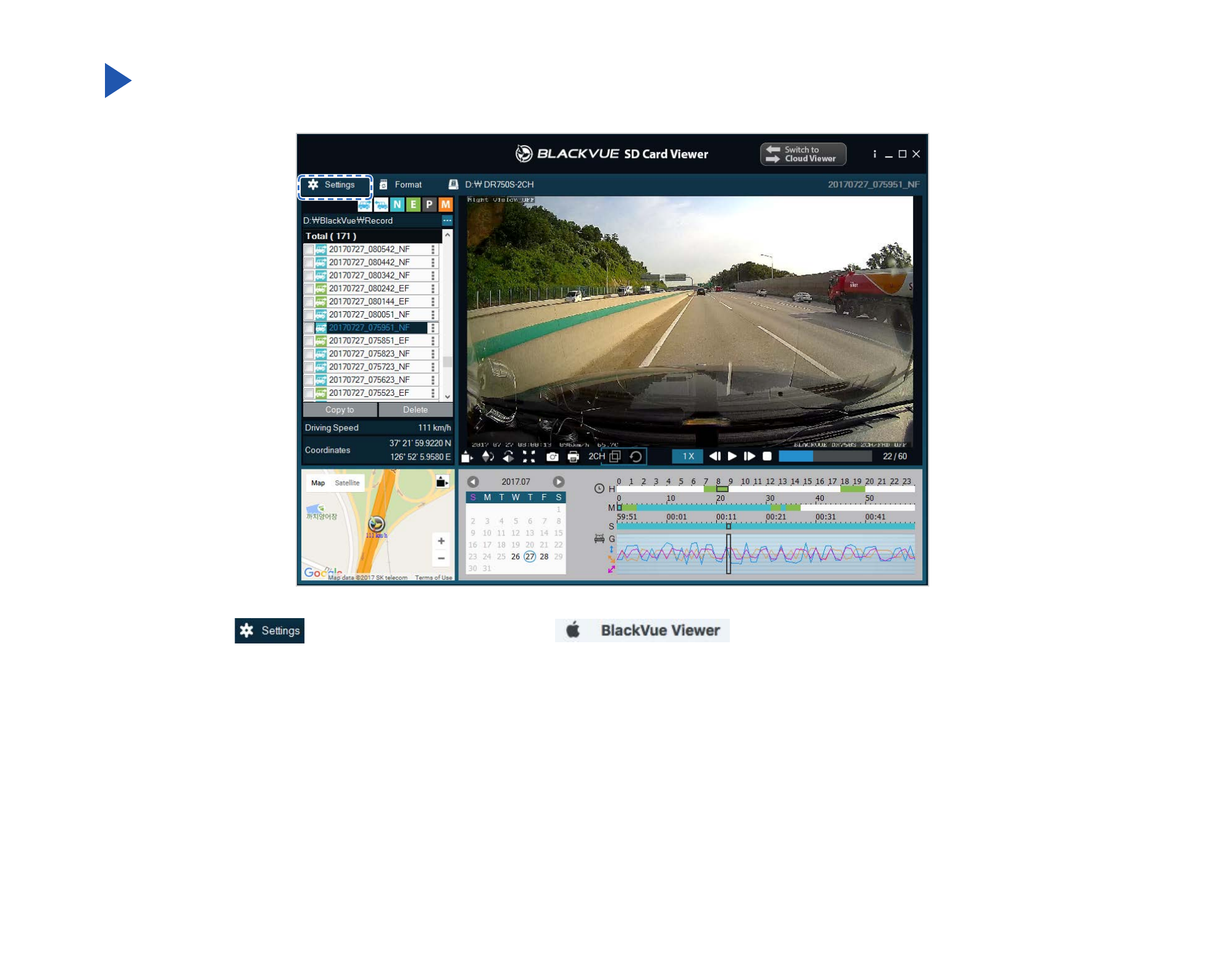Check the box for 20170727_080542_NF
1225x980 pixels.
[309, 249]
